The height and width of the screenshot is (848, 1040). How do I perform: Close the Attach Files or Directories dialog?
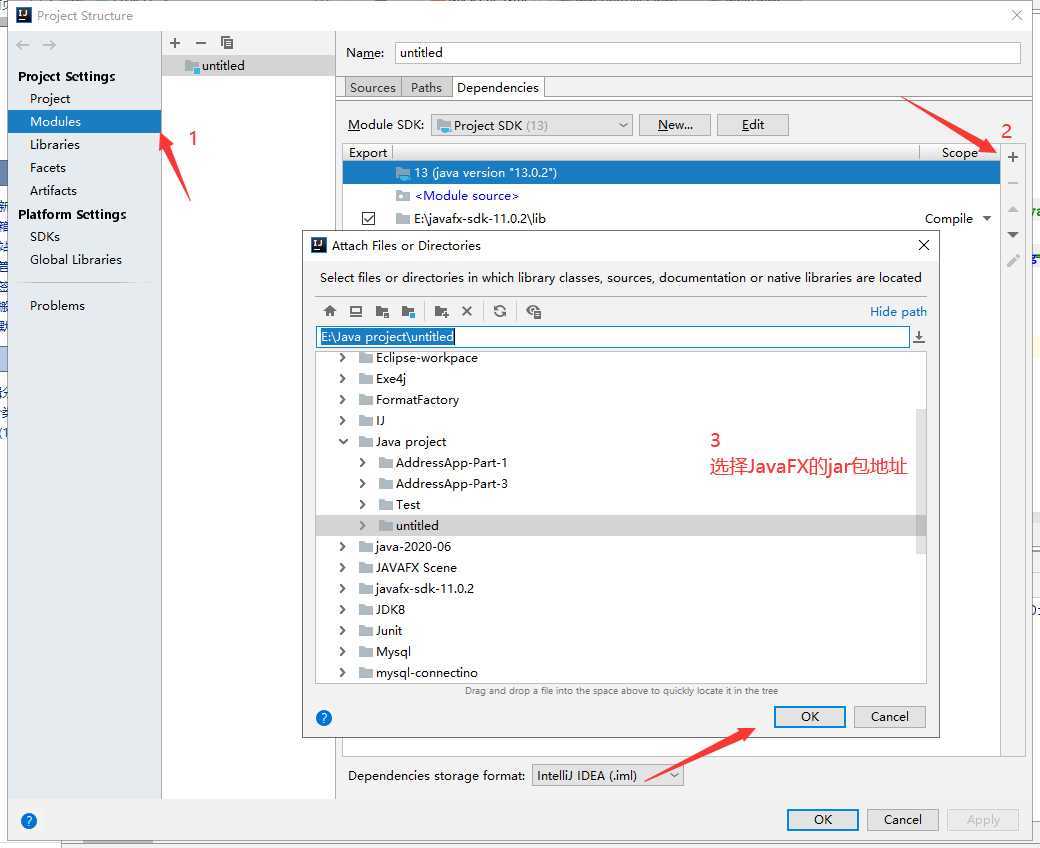[x=923, y=245]
